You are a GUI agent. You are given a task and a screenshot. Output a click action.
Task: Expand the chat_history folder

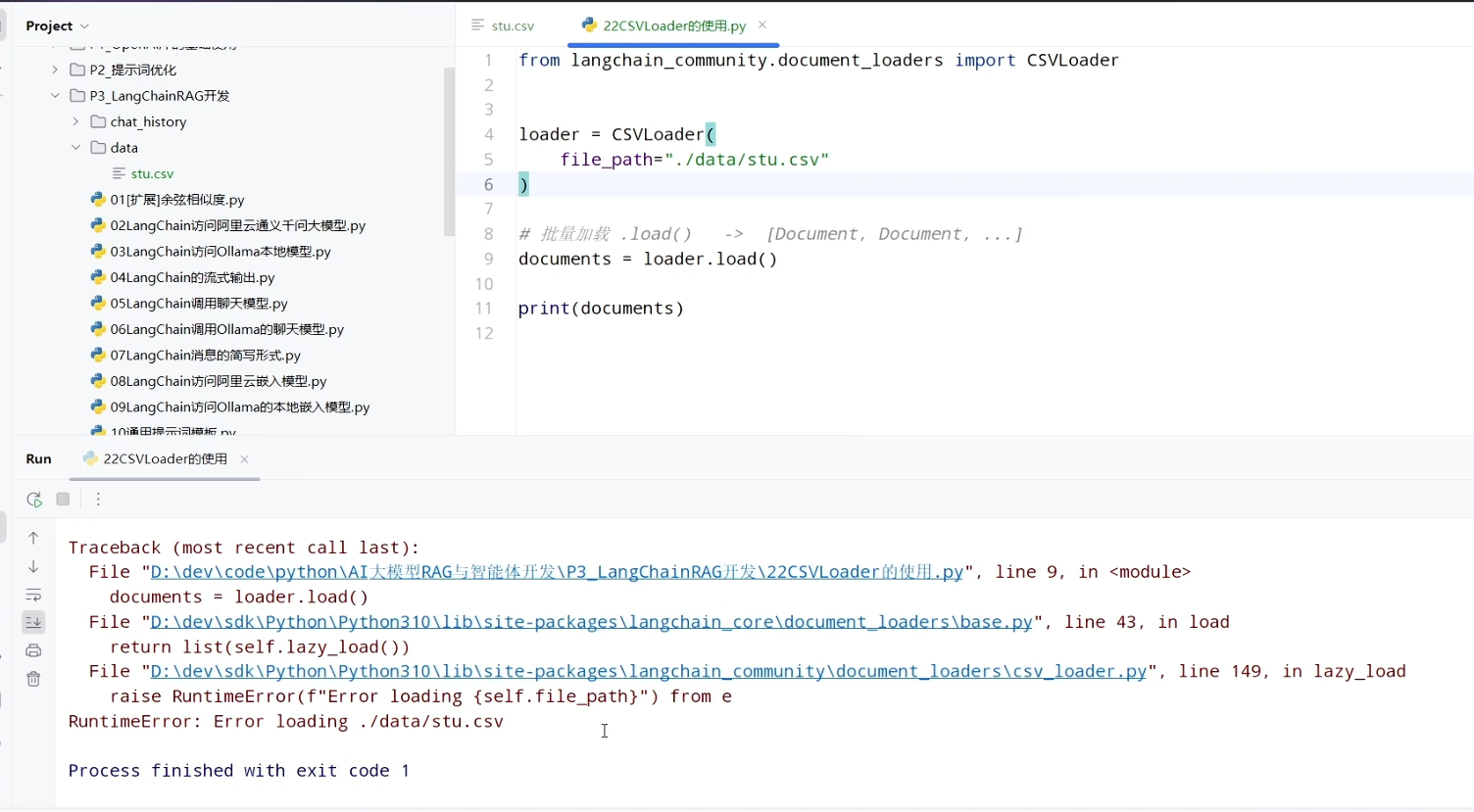(x=75, y=121)
